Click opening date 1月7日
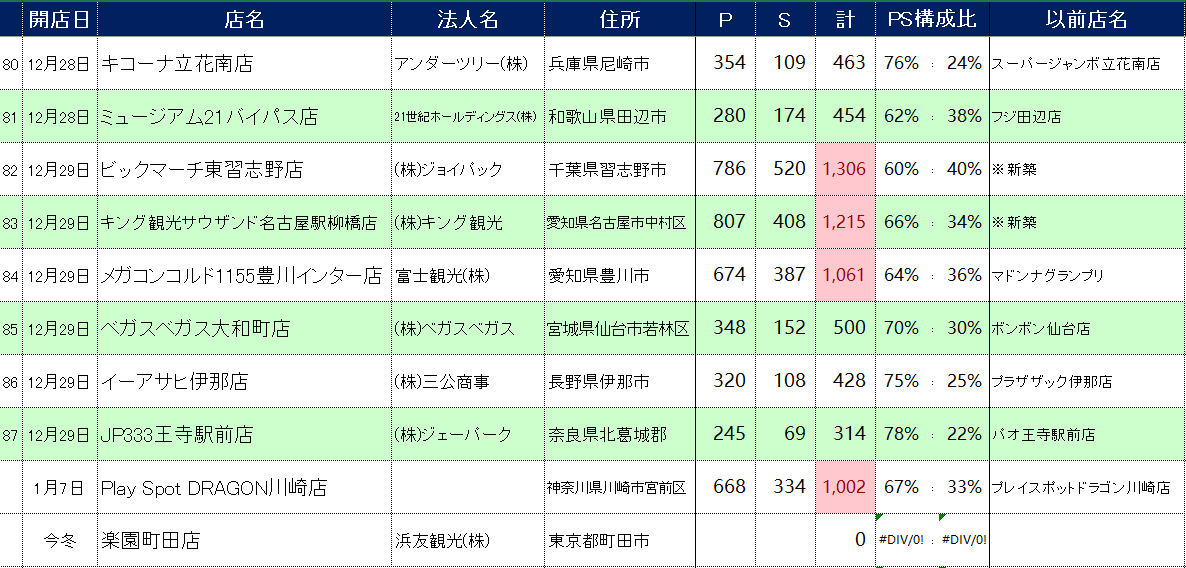 pyautogui.click(x=60, y=487)
